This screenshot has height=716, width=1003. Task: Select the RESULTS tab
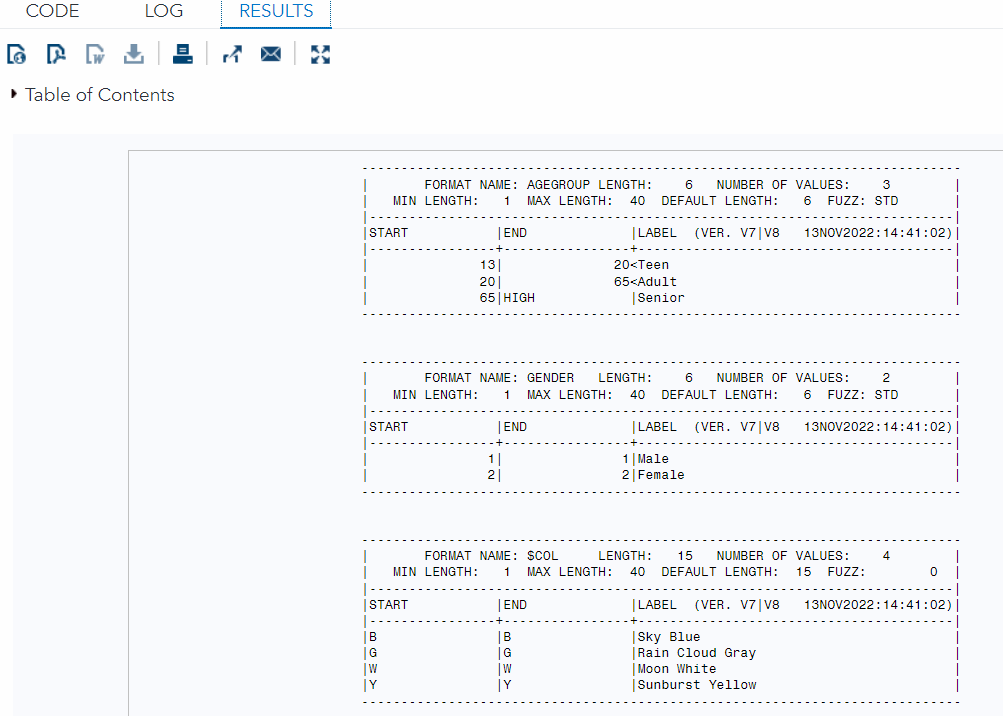pyautogui.click(x=276, y=11)
